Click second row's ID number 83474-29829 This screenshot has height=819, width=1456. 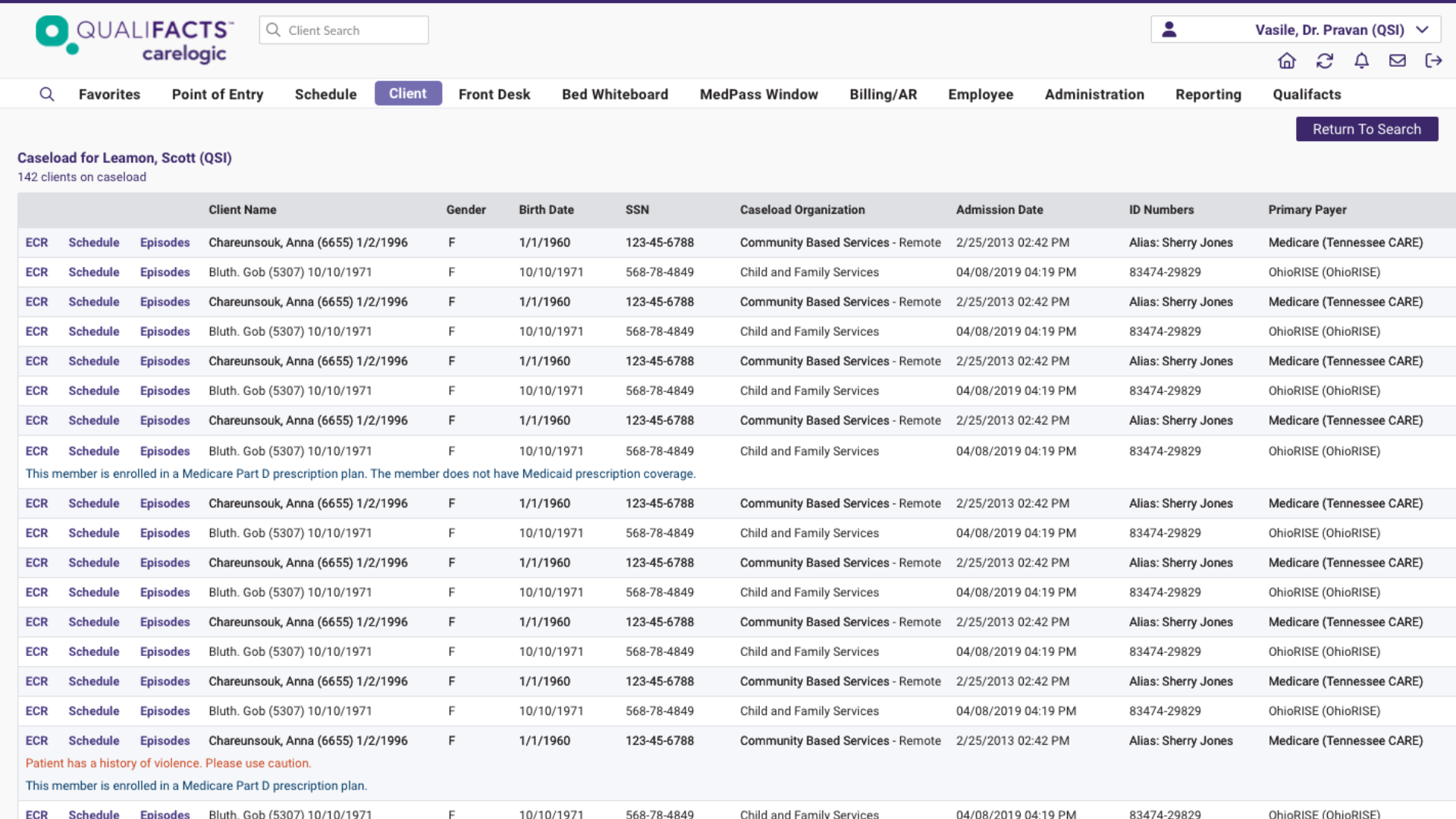[1165, 272]
